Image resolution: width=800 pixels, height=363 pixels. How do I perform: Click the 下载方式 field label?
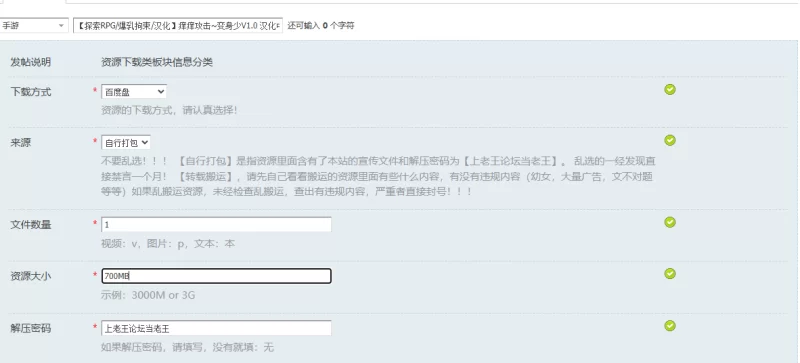click(31, 92)
